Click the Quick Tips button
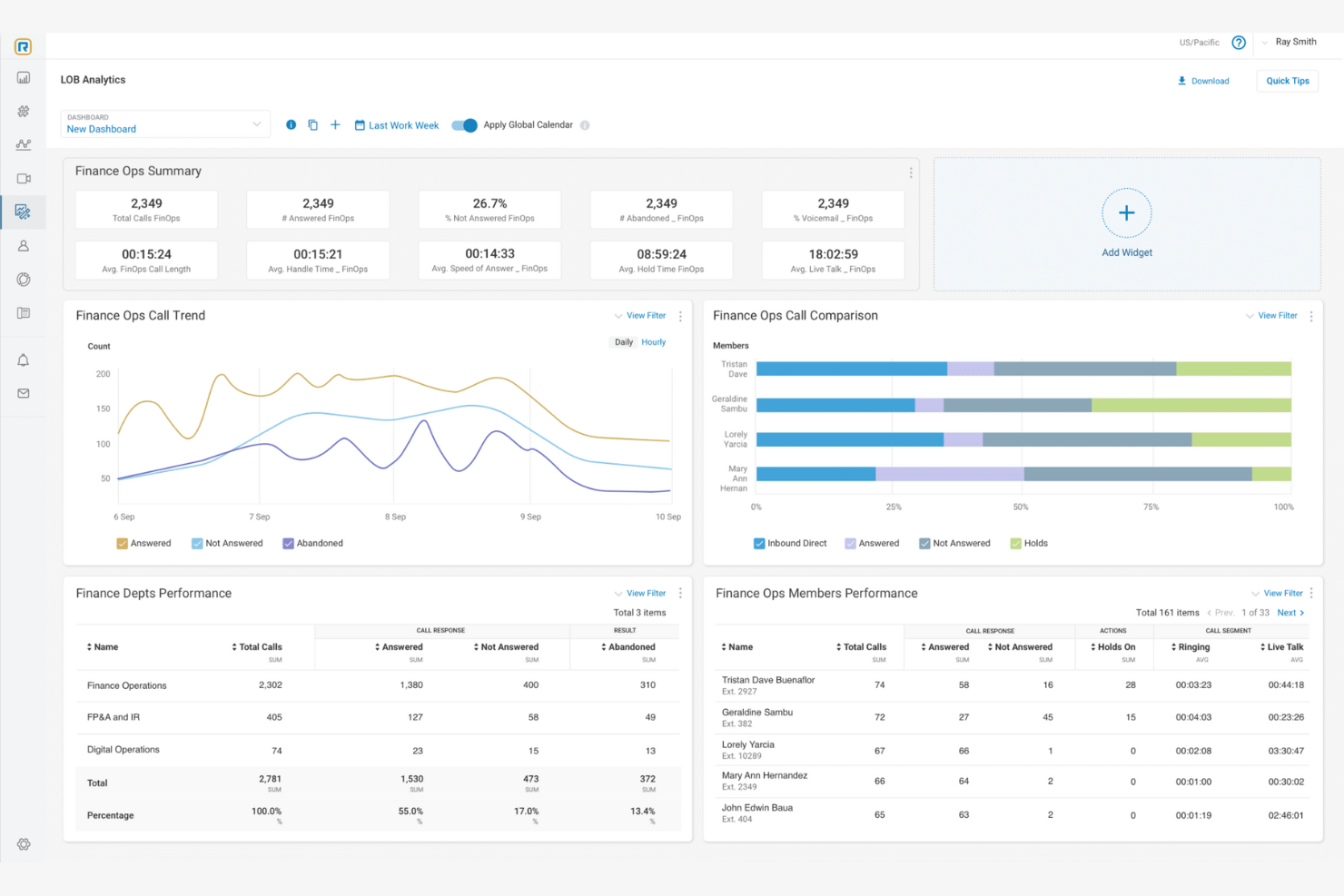The image size is (1344, 896). point(1287,81)
